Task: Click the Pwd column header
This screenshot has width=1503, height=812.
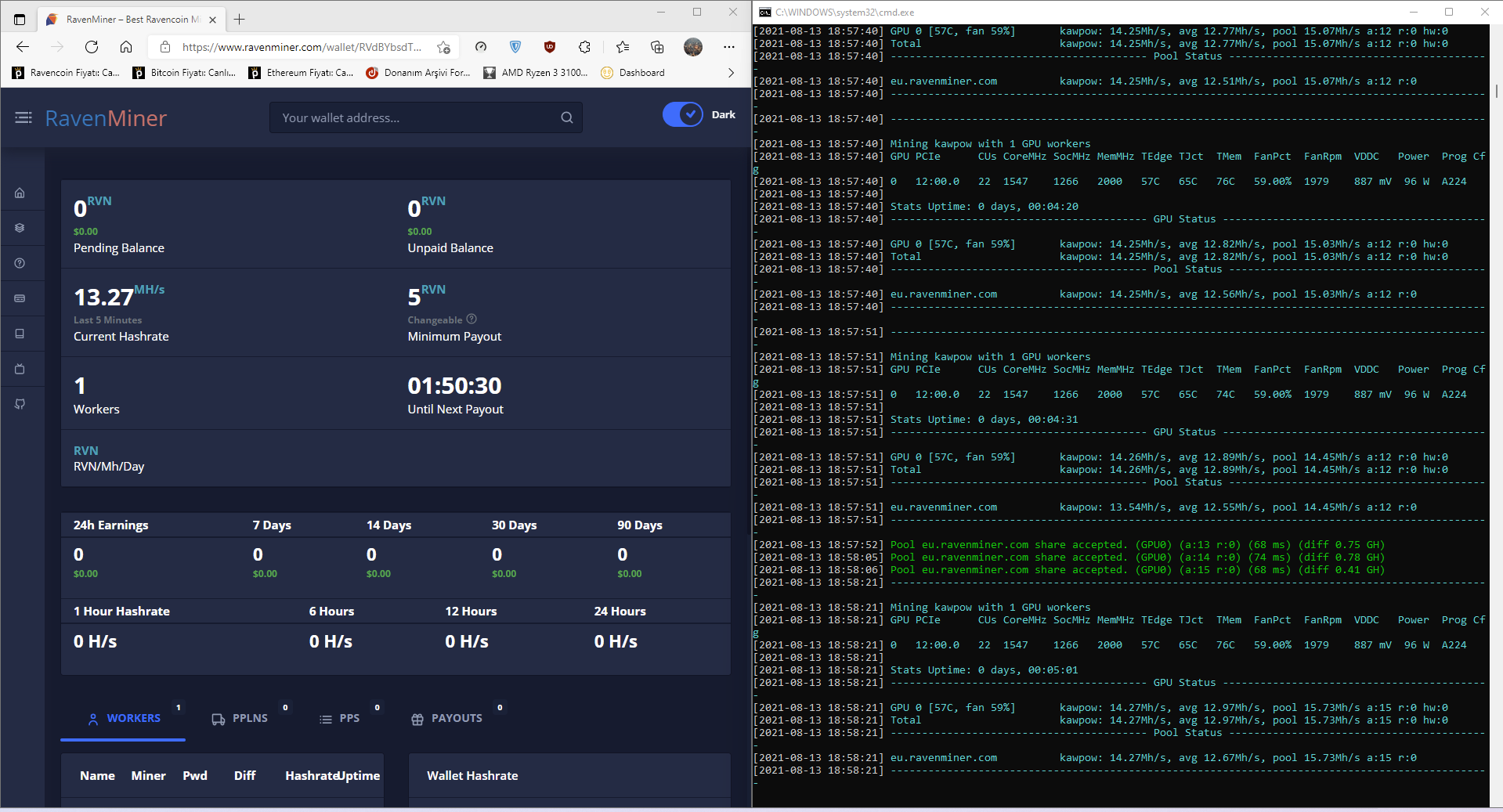Action: [195, 776]
